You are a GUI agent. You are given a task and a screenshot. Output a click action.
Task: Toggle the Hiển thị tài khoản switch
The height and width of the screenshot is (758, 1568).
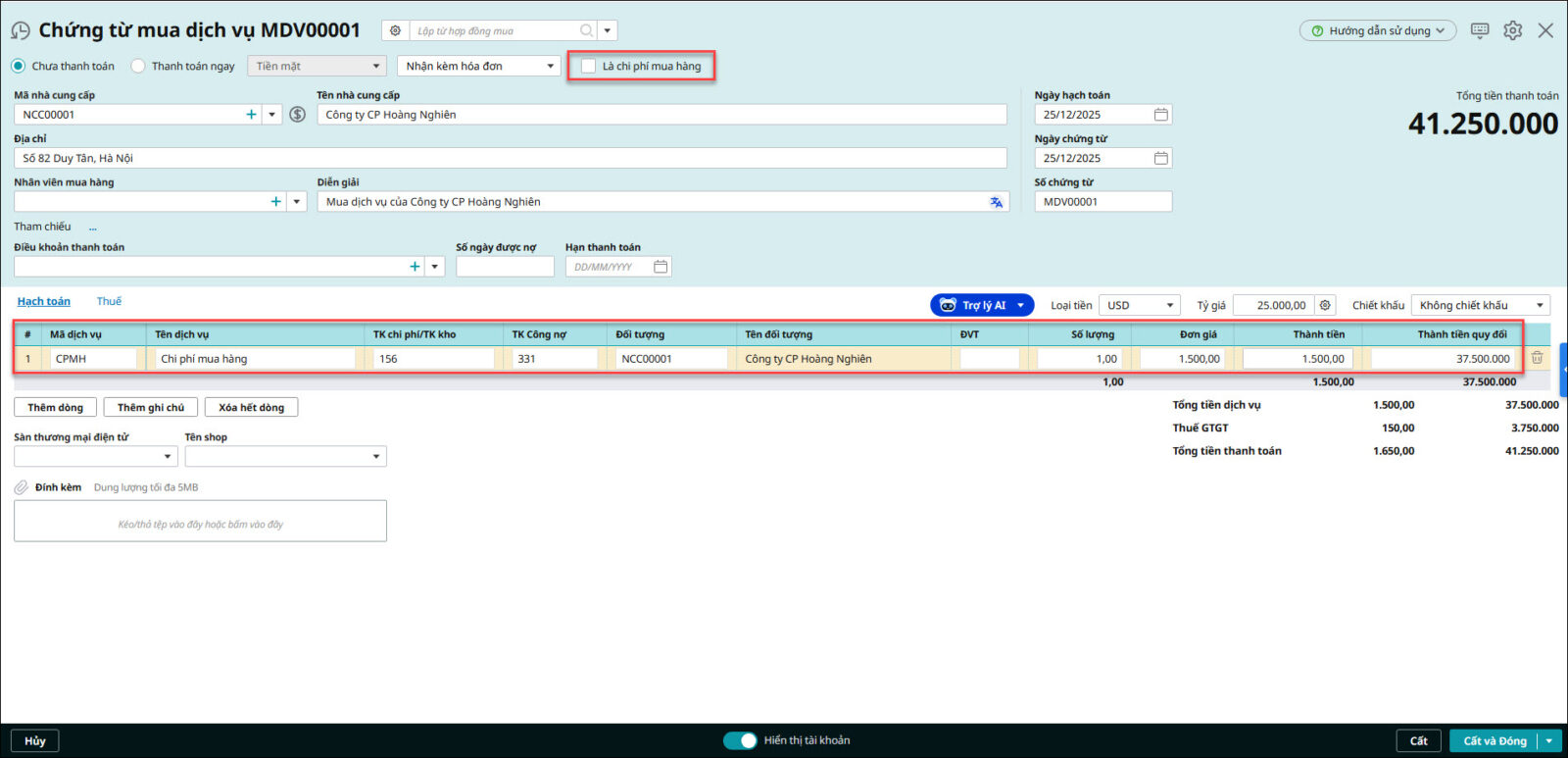740,740
